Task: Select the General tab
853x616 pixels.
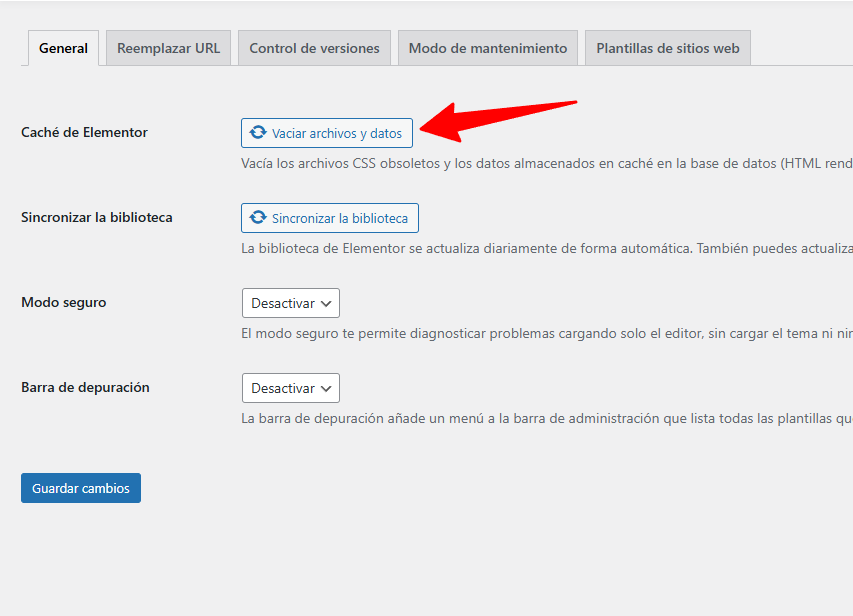Action: 63,48
